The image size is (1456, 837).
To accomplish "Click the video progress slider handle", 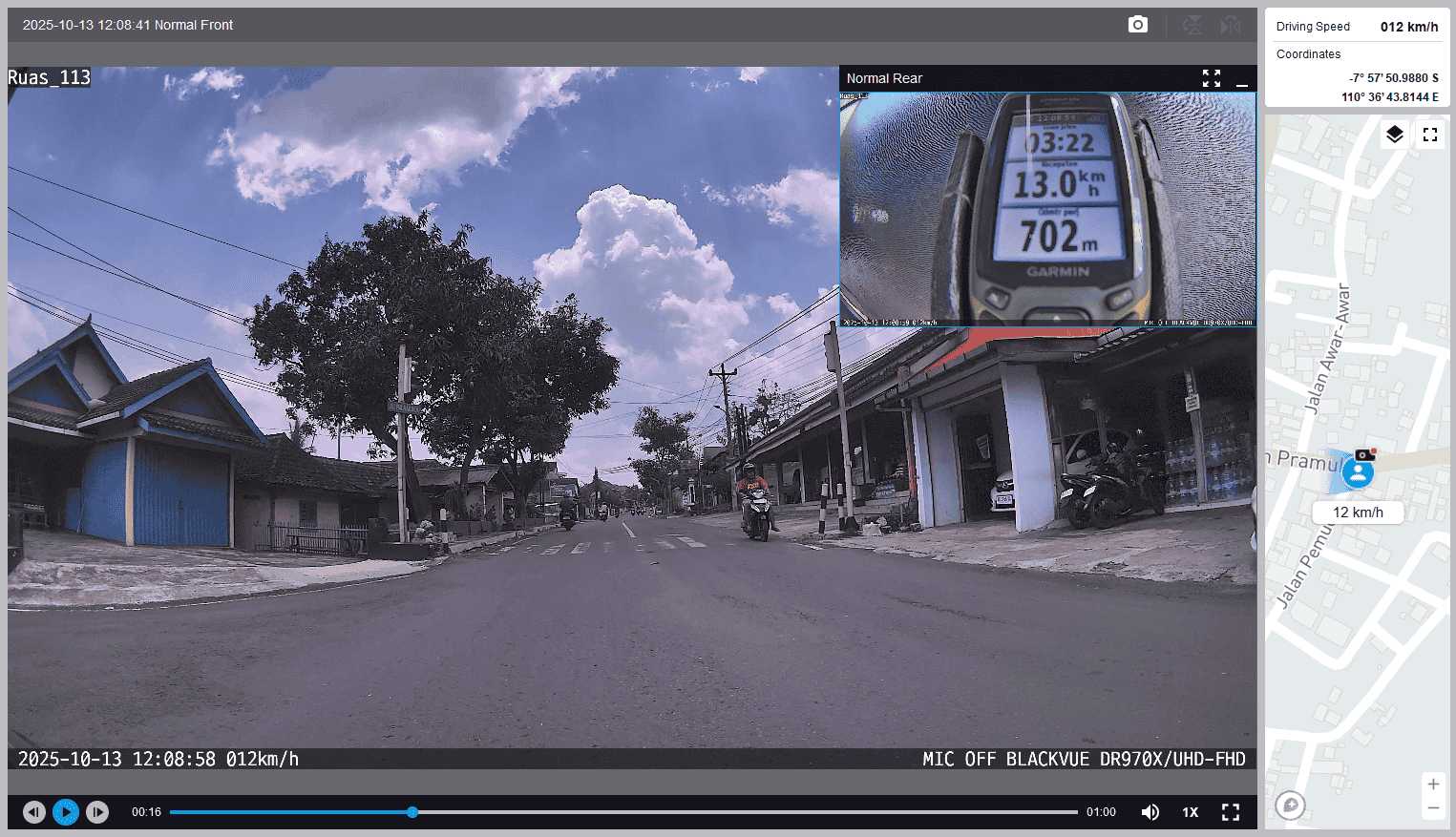I will click(412, 812).
